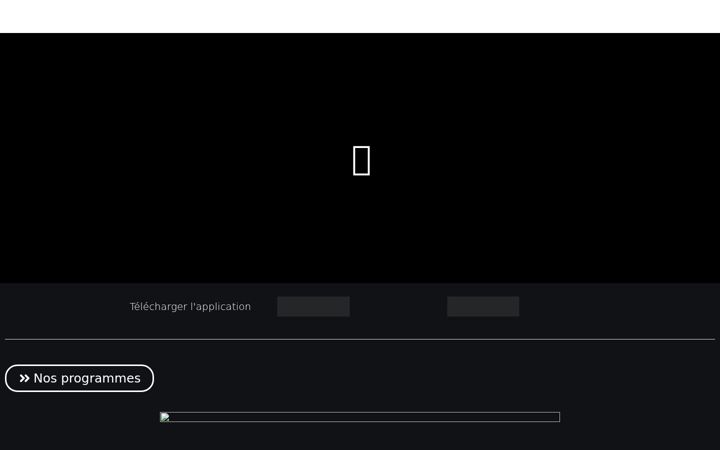Click the Télécharger l'application text
Image resolution: width=720 pixels, height=450 pixels.
[190, 306]
